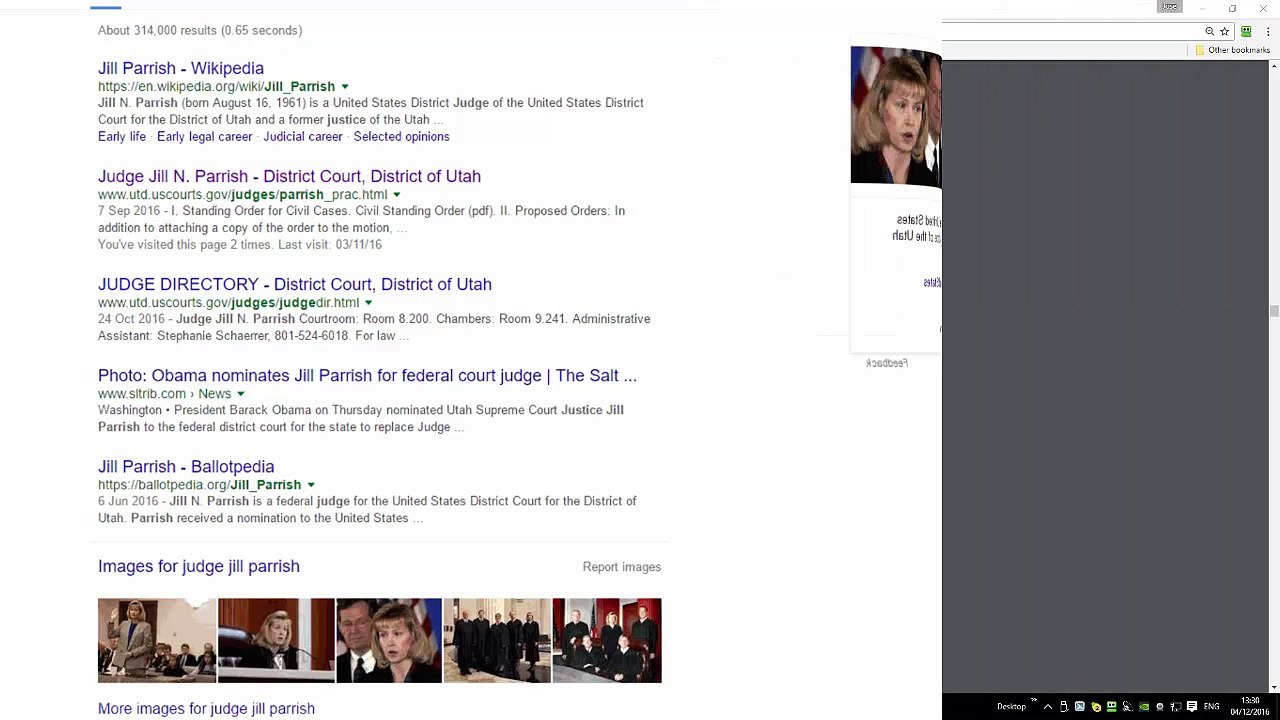This screenshot has width=1280, height=720.
Task: Show hidden system tray icons
Action: pos(1048,706)
